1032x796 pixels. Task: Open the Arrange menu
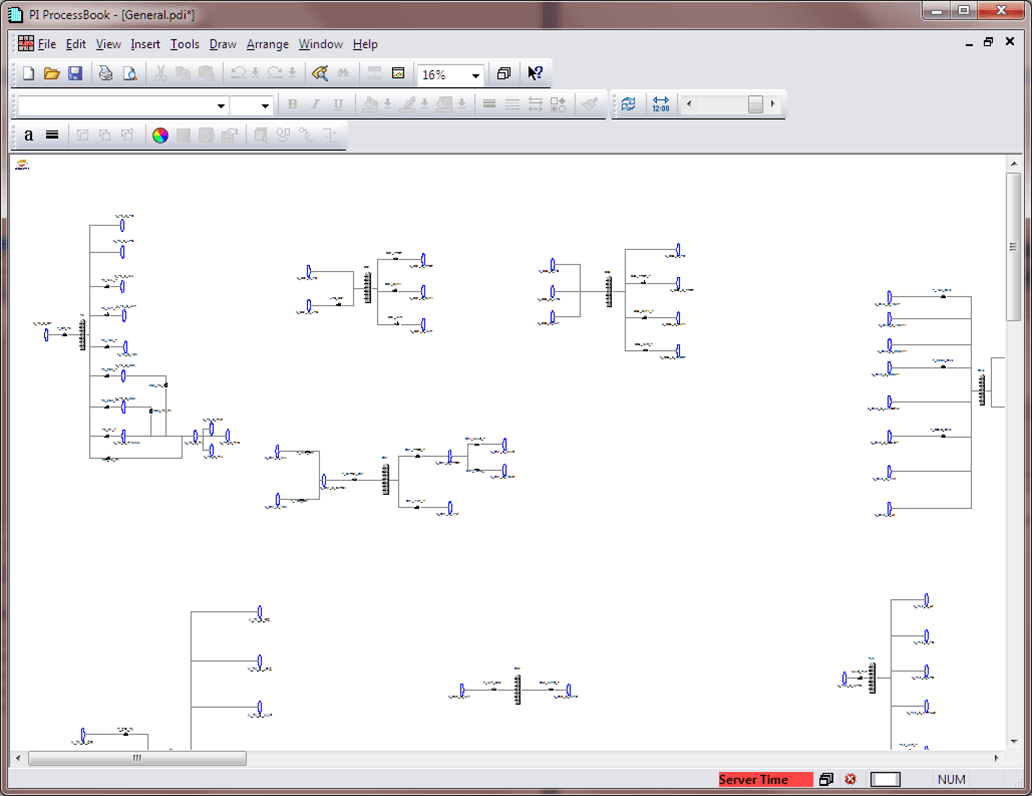[x=267, y=44]
